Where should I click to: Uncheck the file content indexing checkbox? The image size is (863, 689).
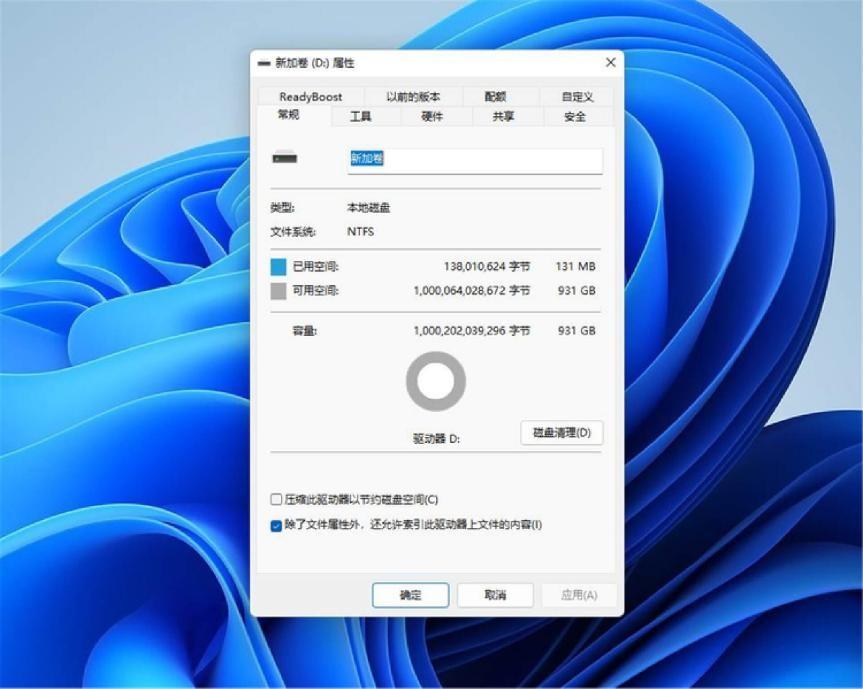coord(276,526)
